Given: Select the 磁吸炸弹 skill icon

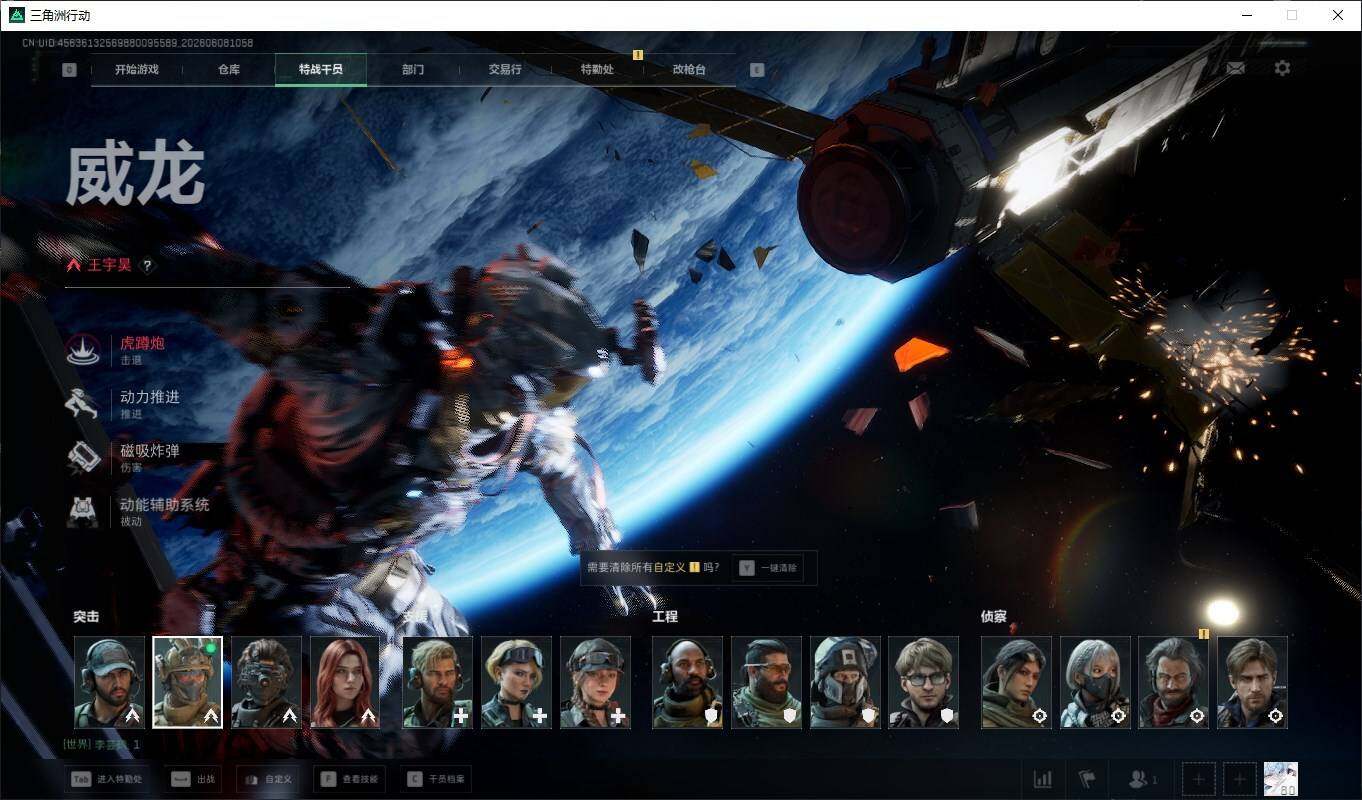Looking at the screenshot, I should (x=82, y=458).
